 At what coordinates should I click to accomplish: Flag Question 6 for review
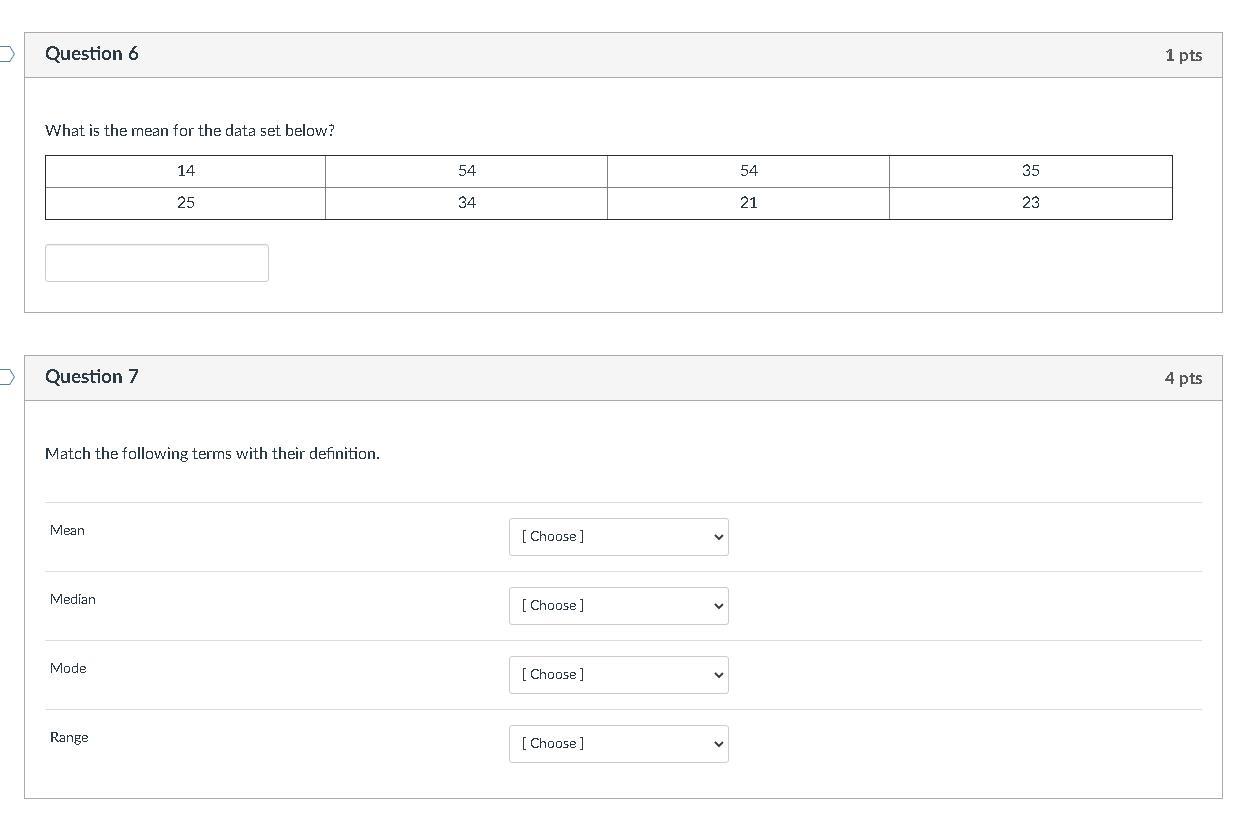click(6, 54)
